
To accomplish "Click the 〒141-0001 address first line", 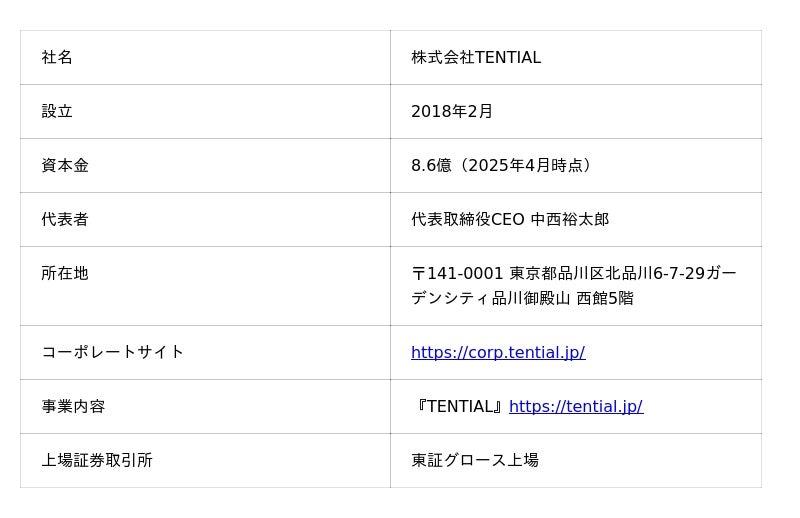I will [457, 274].
